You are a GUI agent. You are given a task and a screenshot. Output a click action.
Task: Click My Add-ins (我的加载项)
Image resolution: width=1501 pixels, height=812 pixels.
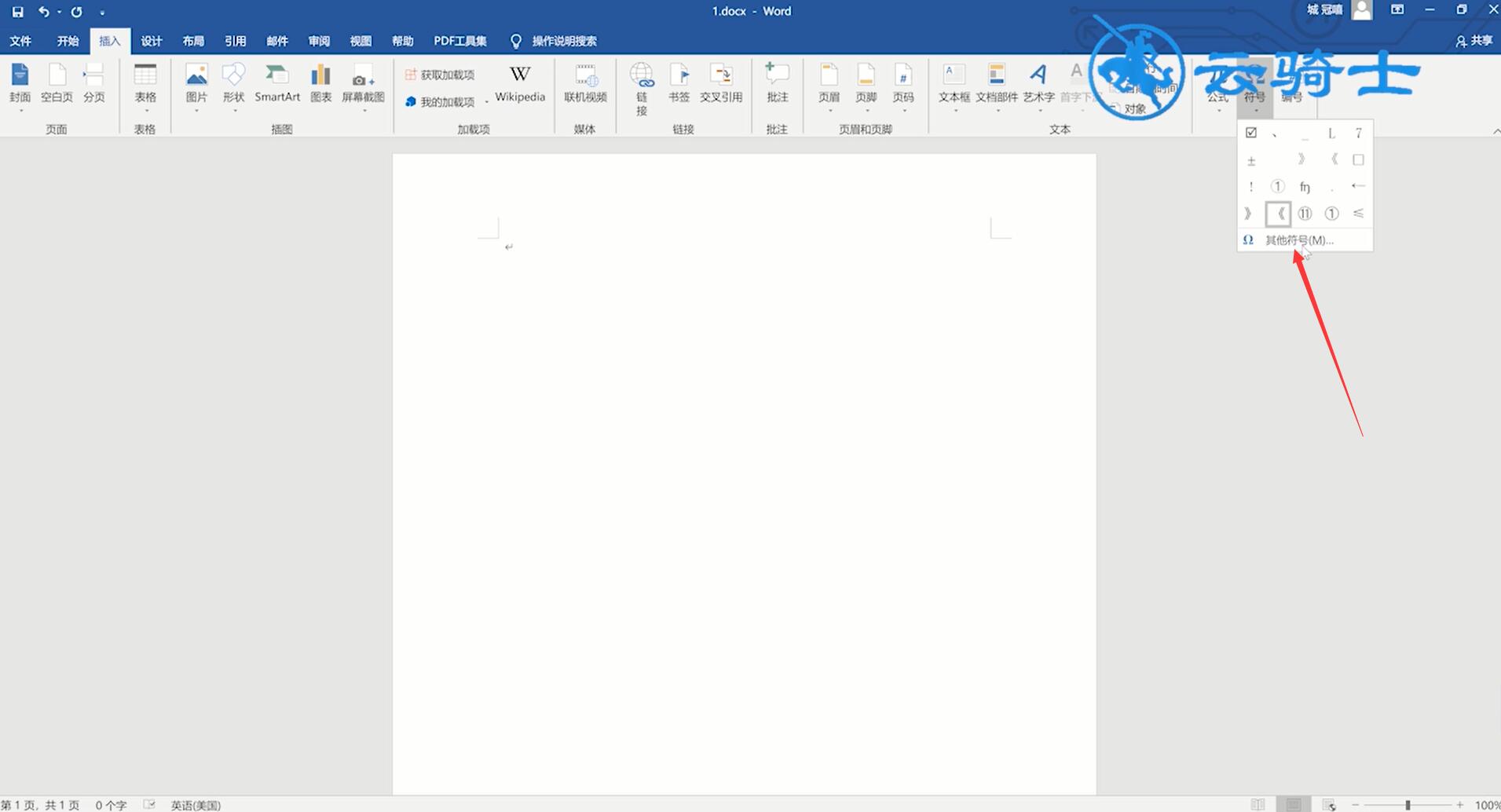(x=440, y=102)
